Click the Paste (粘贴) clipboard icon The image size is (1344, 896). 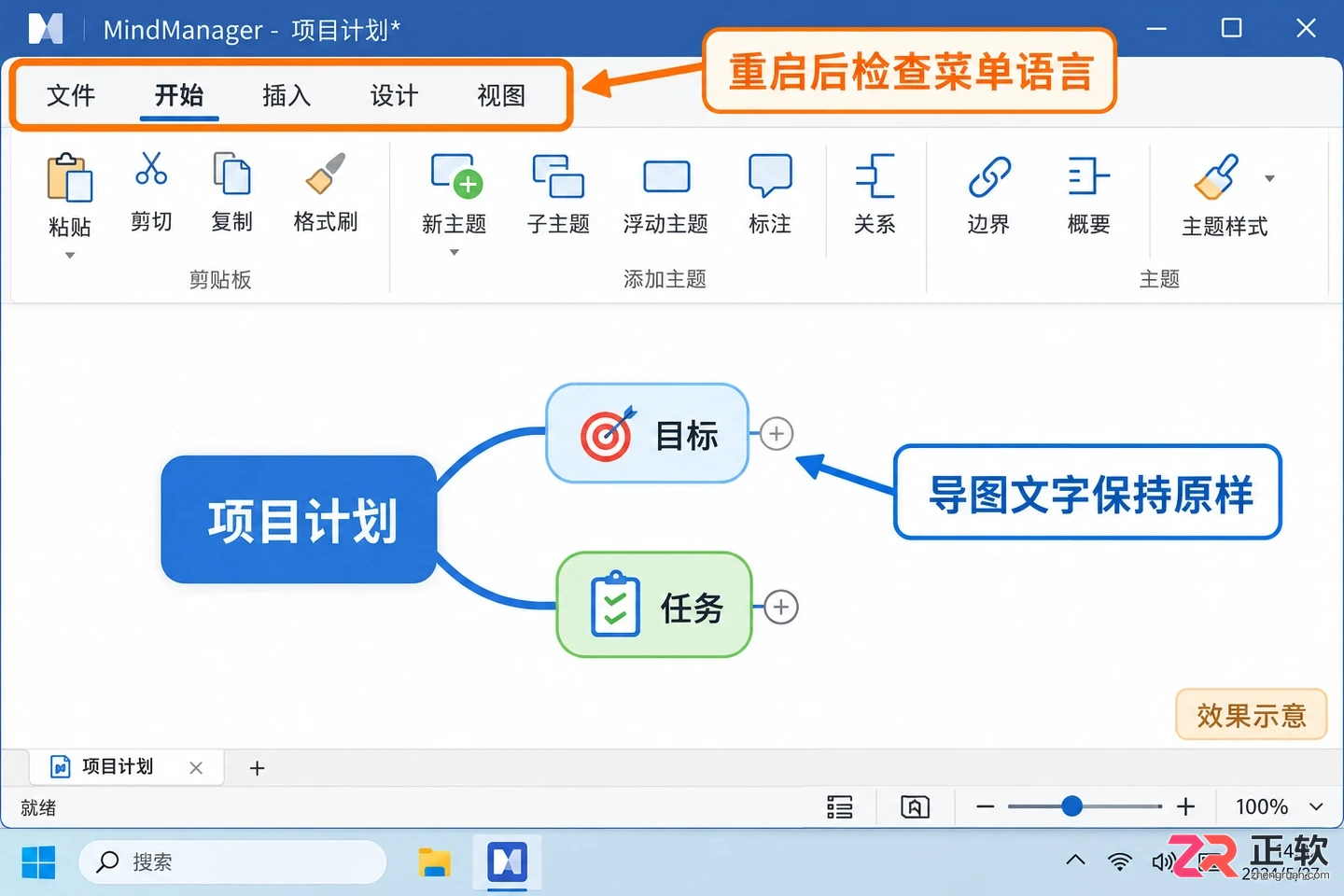(70, 176)
